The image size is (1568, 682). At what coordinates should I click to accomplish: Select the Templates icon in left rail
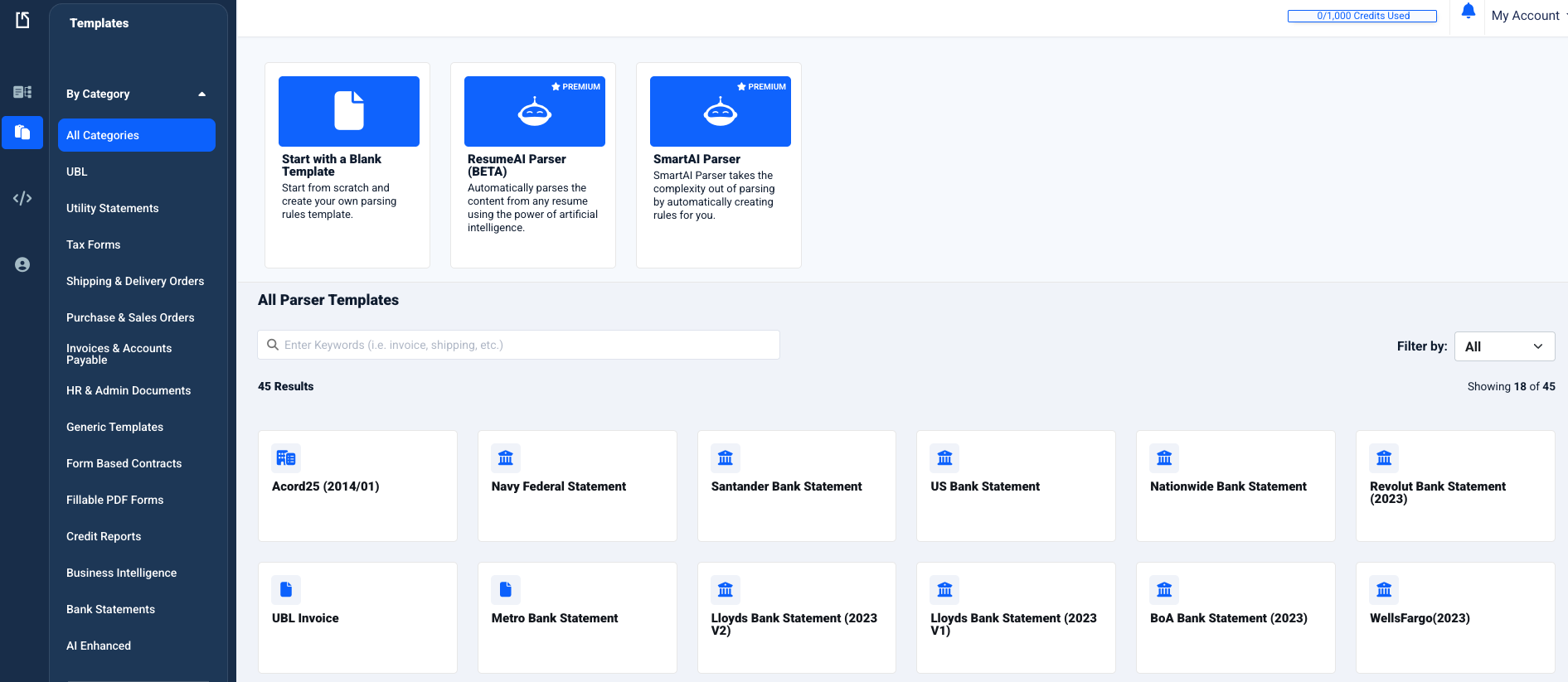point(22,133)
